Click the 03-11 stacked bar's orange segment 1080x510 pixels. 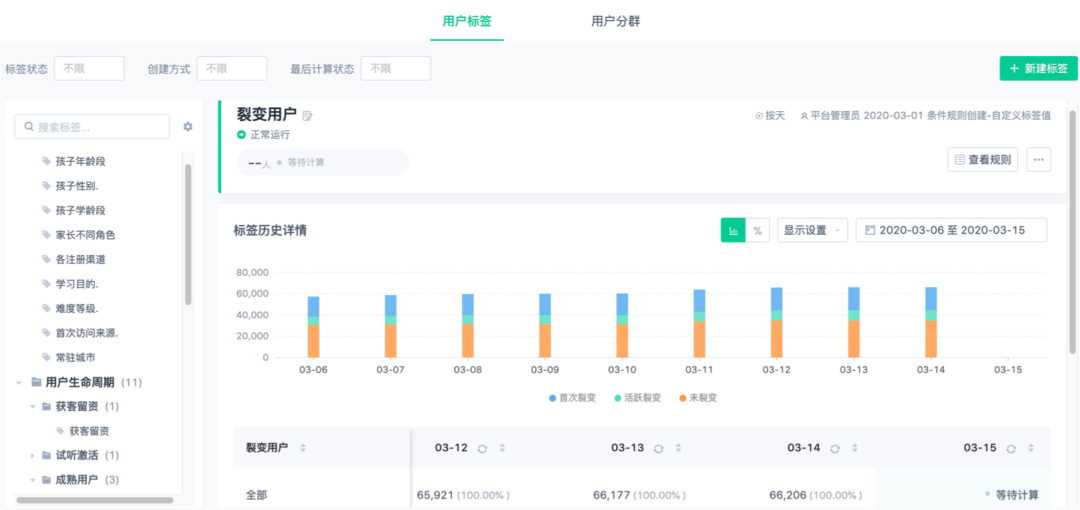pos(699,340)
